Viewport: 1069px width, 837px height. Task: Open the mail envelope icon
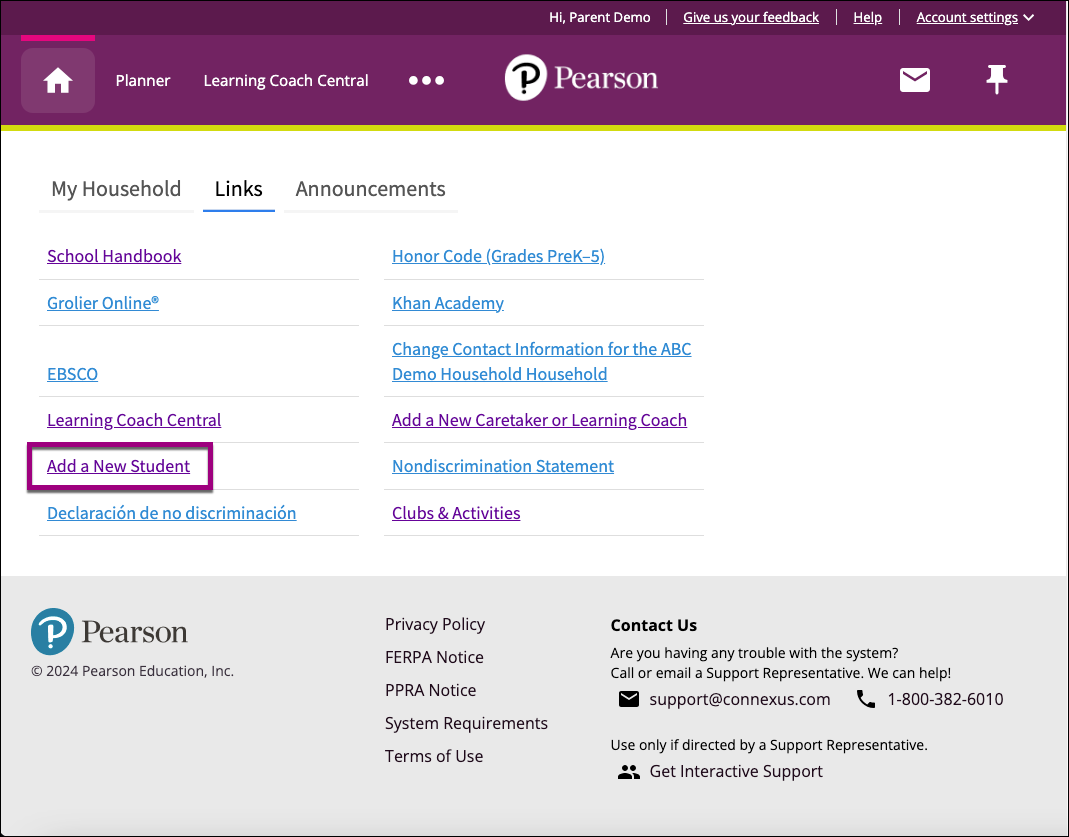pos(914,80)
